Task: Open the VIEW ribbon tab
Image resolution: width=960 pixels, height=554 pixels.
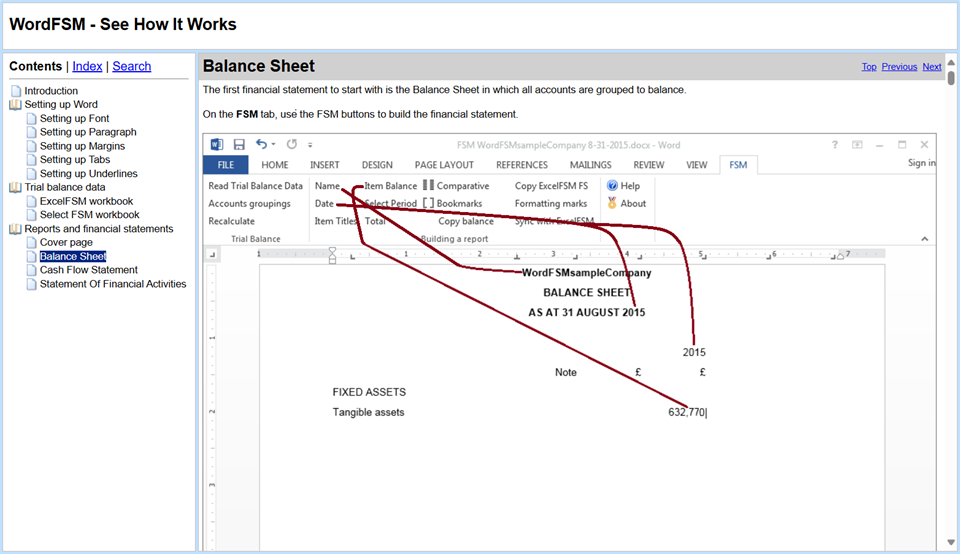Action: tap(696, 165)
